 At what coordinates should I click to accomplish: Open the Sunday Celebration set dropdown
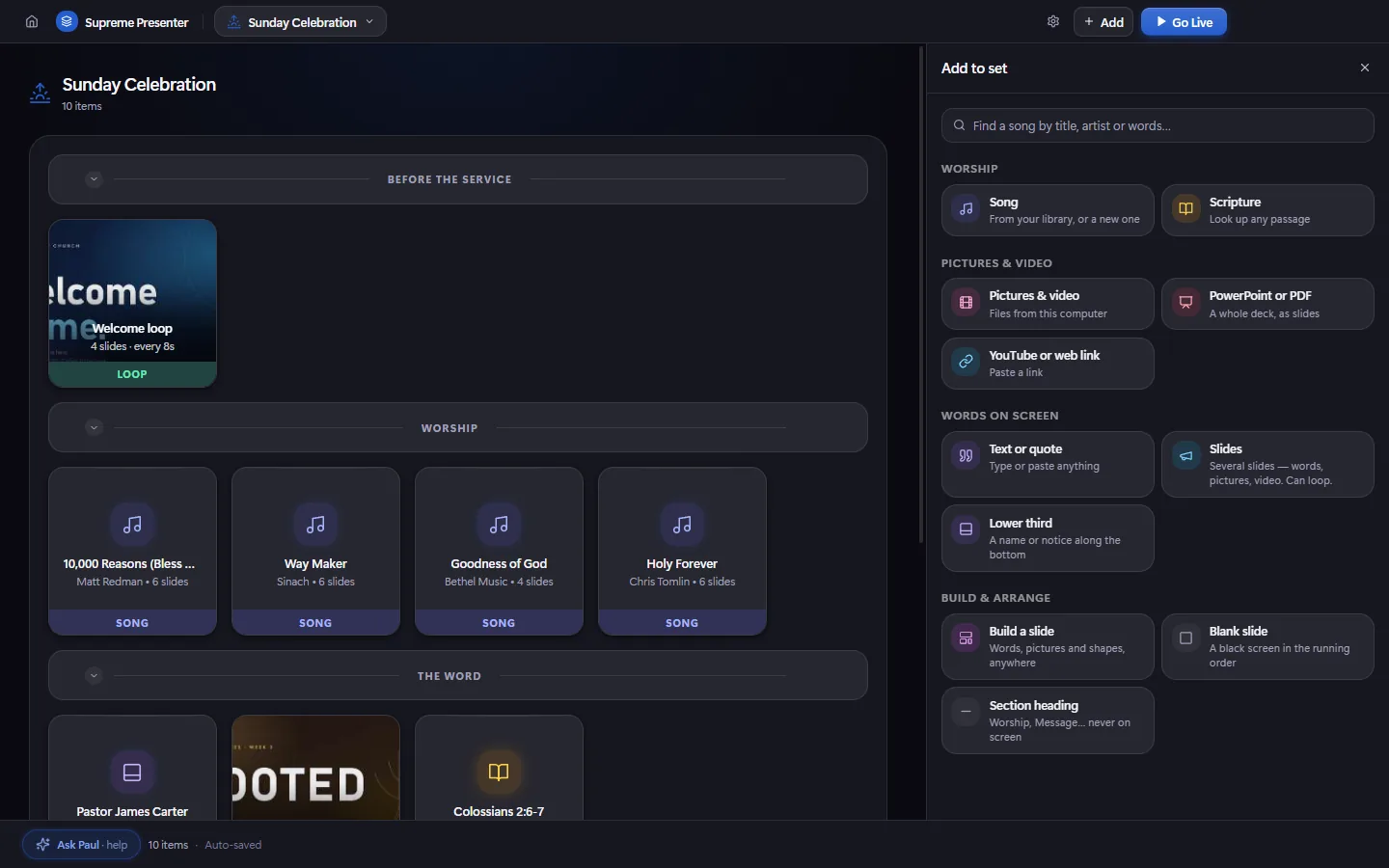click(x=301, y=21)
